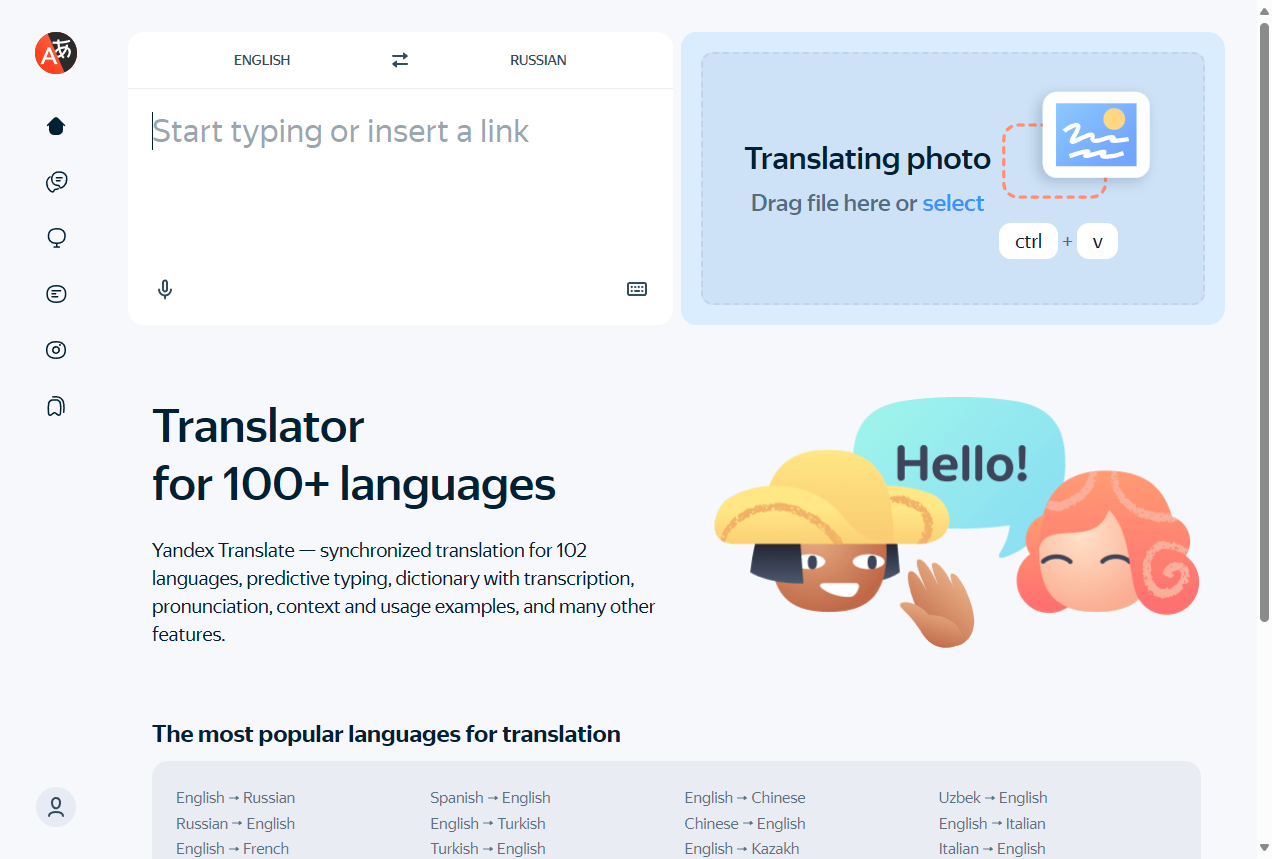The height and width of the screenshot is (859, 1272).
Task: Open the English → Russian translation pair
Action: pyautogui.click(x=235, y=797)
